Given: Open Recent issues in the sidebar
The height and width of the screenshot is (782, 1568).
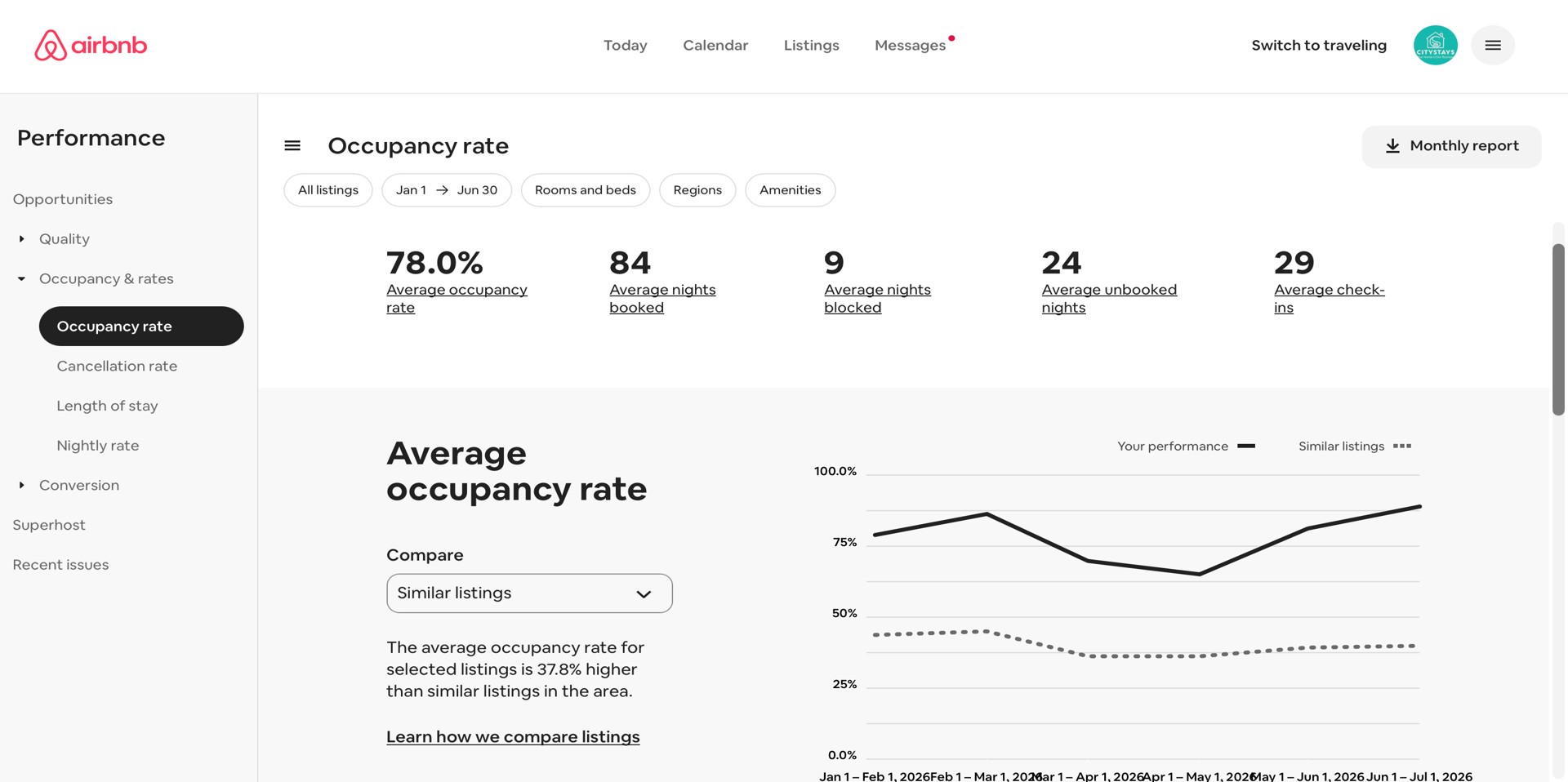Looking at the screenshot, I should point(60,565).
